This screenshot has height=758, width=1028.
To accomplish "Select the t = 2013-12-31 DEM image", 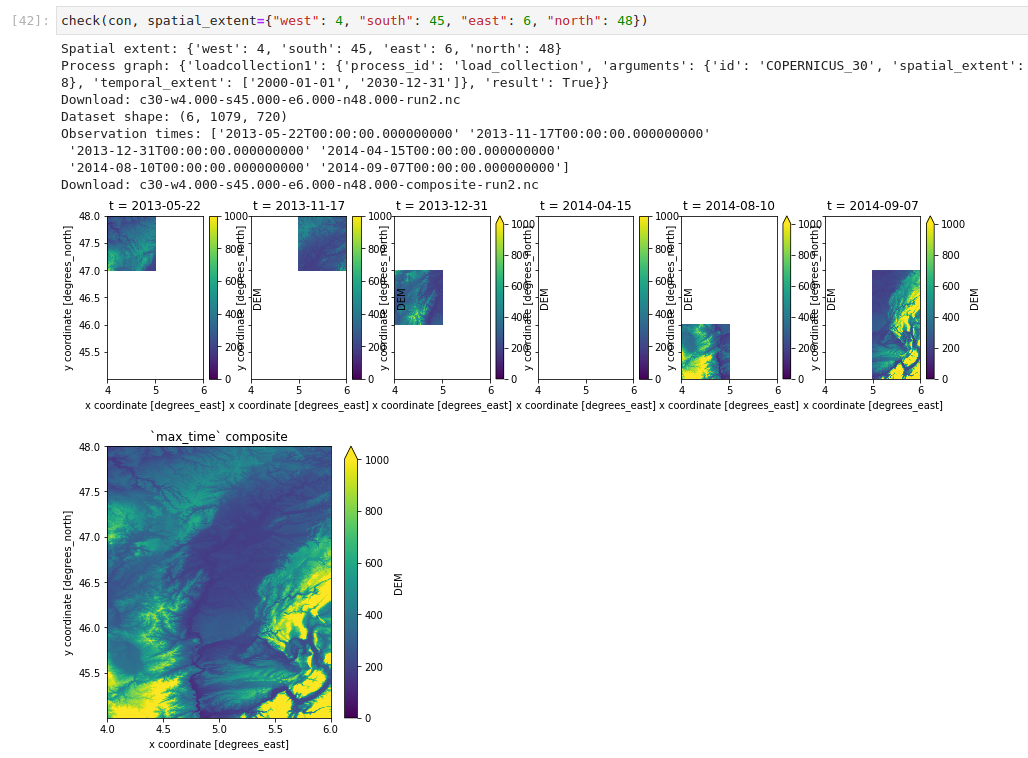I will coord(418,297).
